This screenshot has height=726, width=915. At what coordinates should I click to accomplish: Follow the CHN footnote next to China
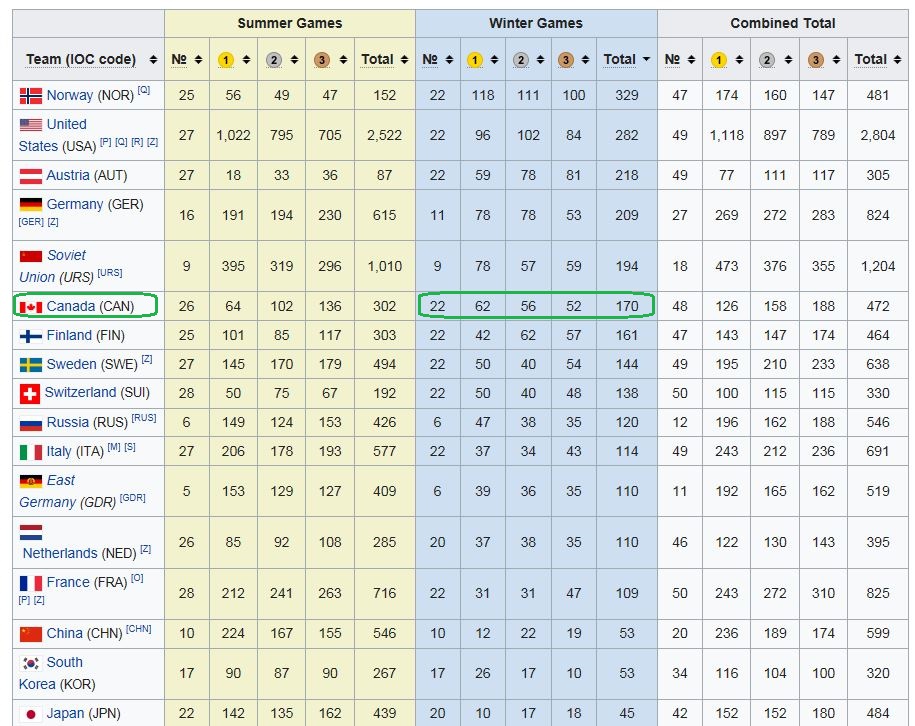(x=139, y=629)
